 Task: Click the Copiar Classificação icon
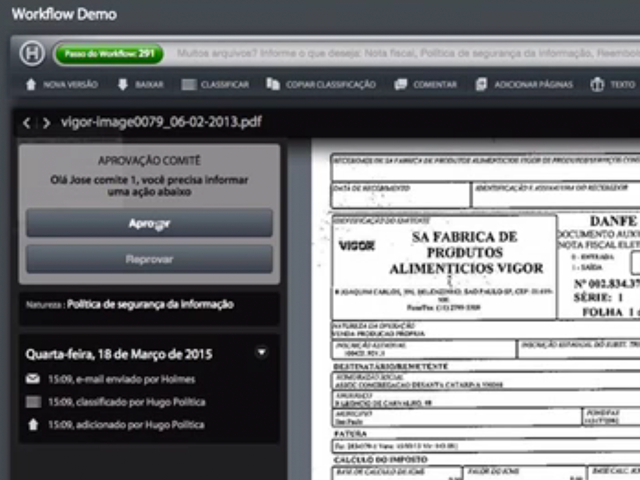[273, 84]
